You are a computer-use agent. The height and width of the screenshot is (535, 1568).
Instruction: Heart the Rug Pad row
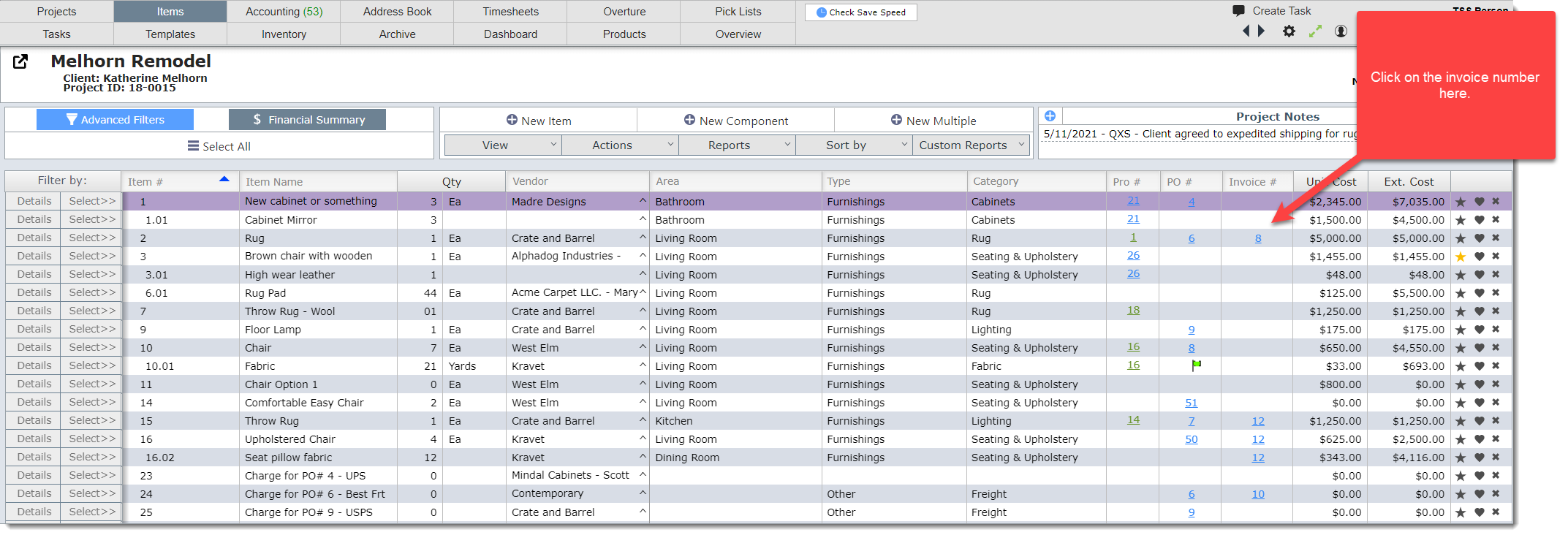[1479, 293]
